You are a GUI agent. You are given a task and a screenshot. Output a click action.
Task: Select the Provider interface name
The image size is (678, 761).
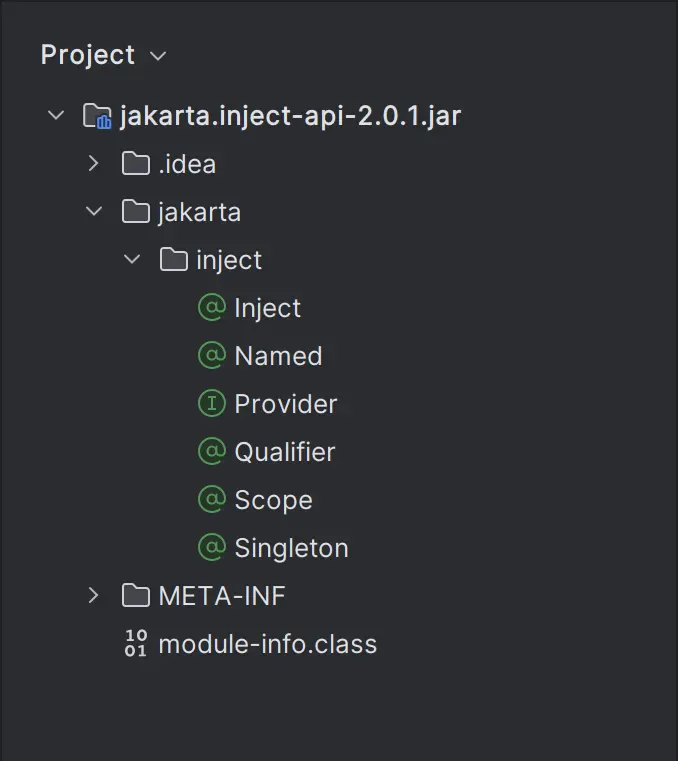(x=286, y=404)
